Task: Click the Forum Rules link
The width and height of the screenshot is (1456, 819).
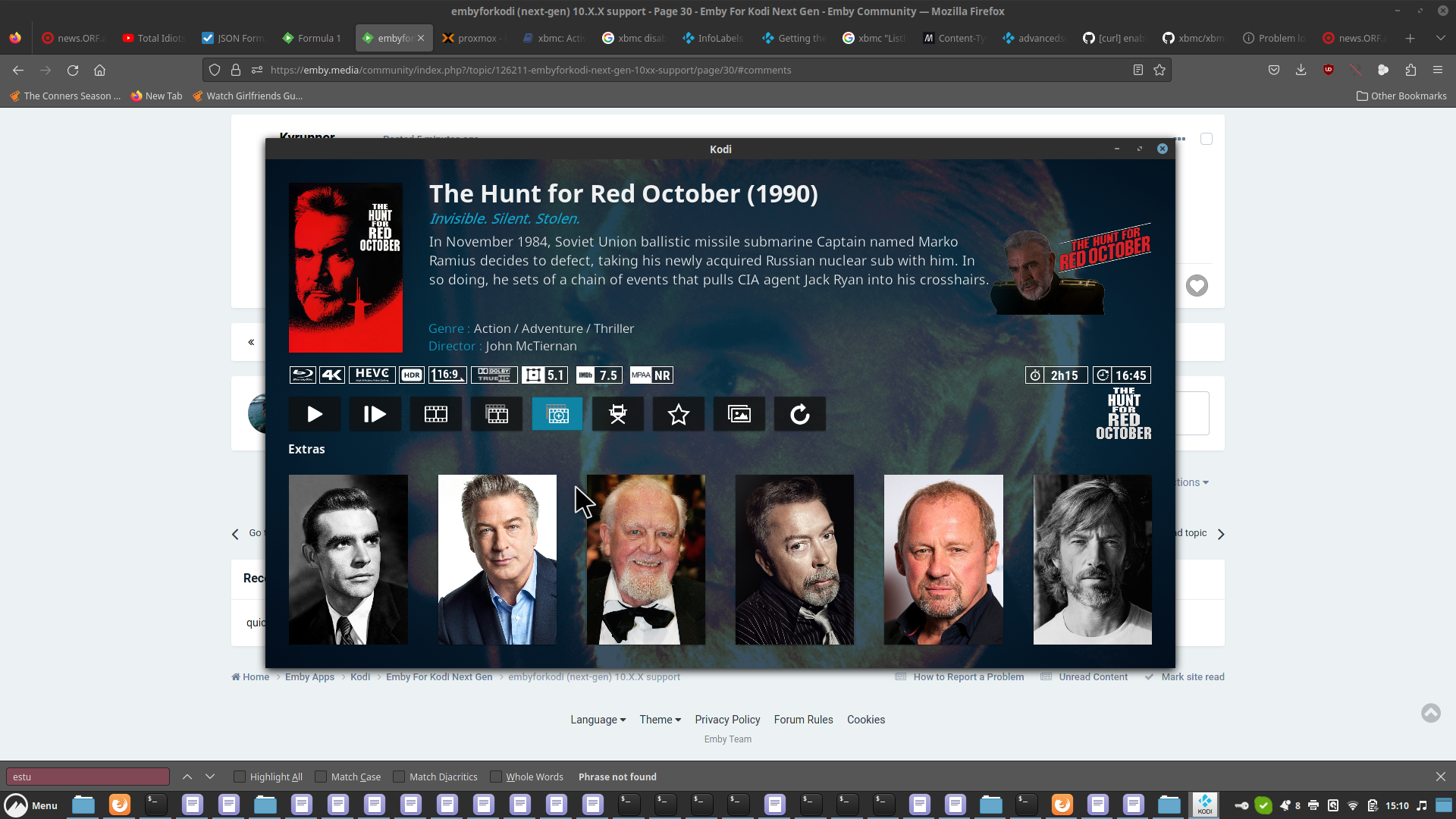Action: (803, 720)
